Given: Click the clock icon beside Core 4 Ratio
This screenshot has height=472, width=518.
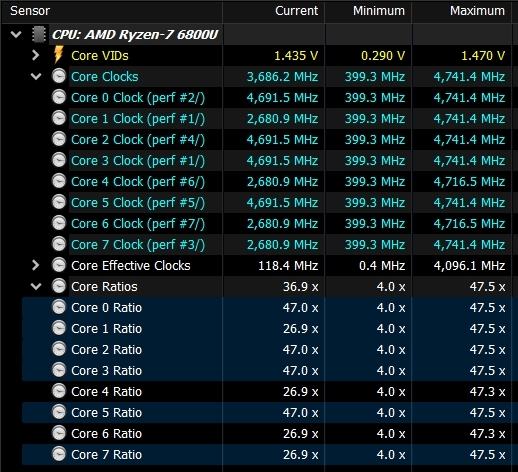Looking at the screenshot, I should point(59,391).
